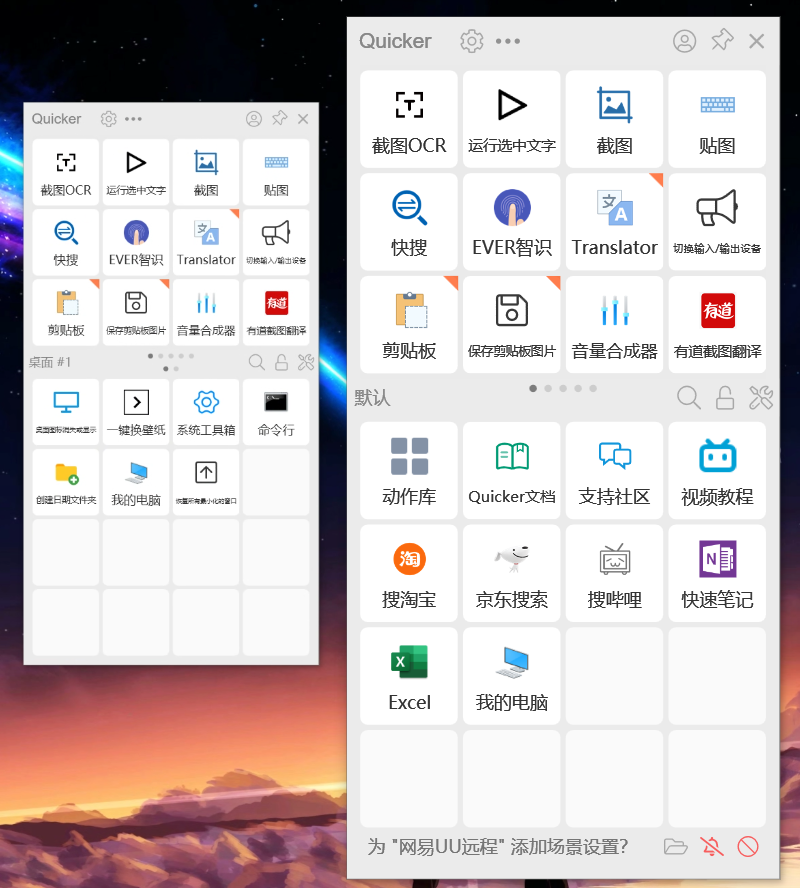Toggle the lock icon in the smaller Quicker panel
Viewport: 800px width, 888px height.
pos(281,362)
